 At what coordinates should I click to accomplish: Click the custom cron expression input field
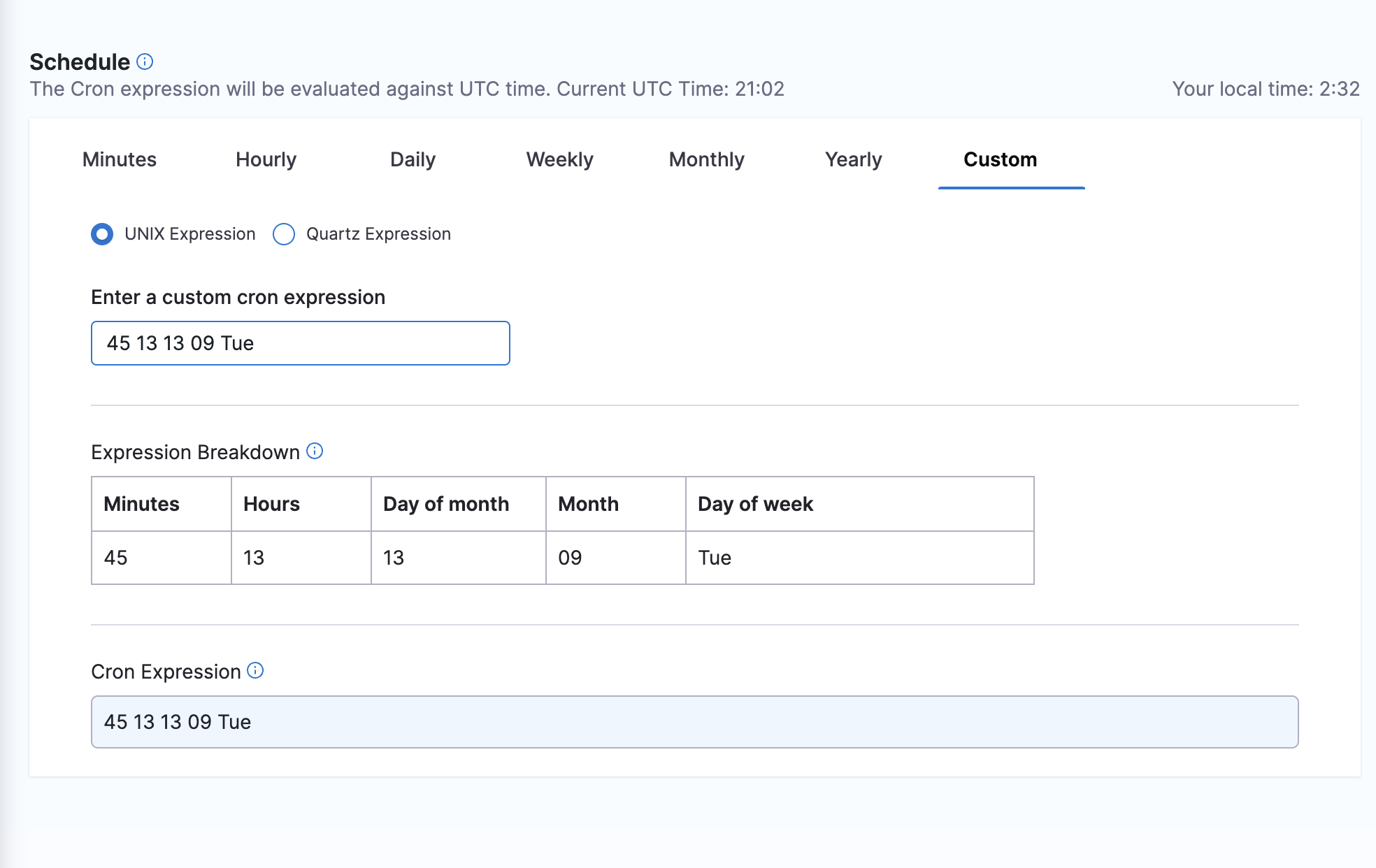301,343
